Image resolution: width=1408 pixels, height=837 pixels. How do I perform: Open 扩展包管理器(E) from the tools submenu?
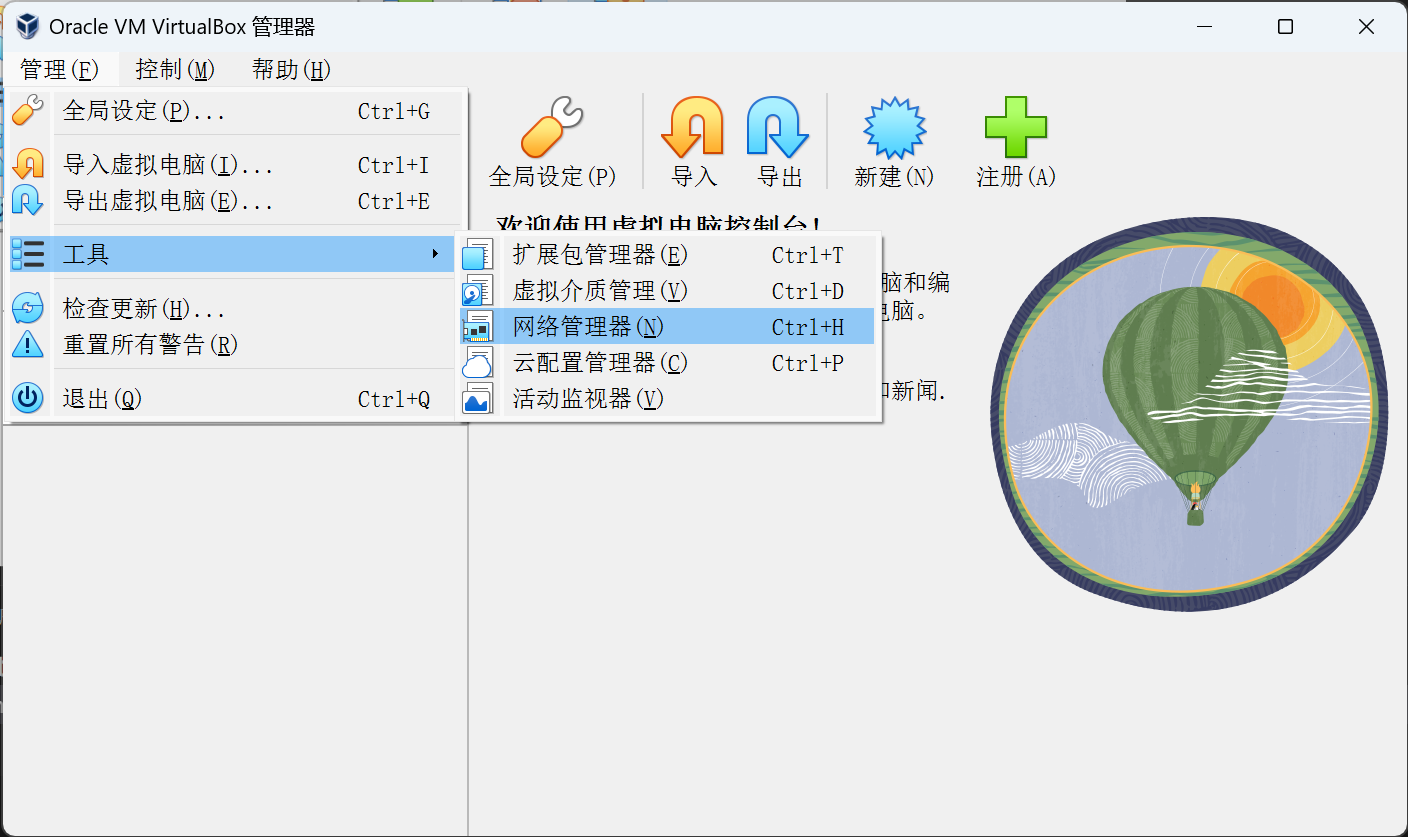pos(667,255)
